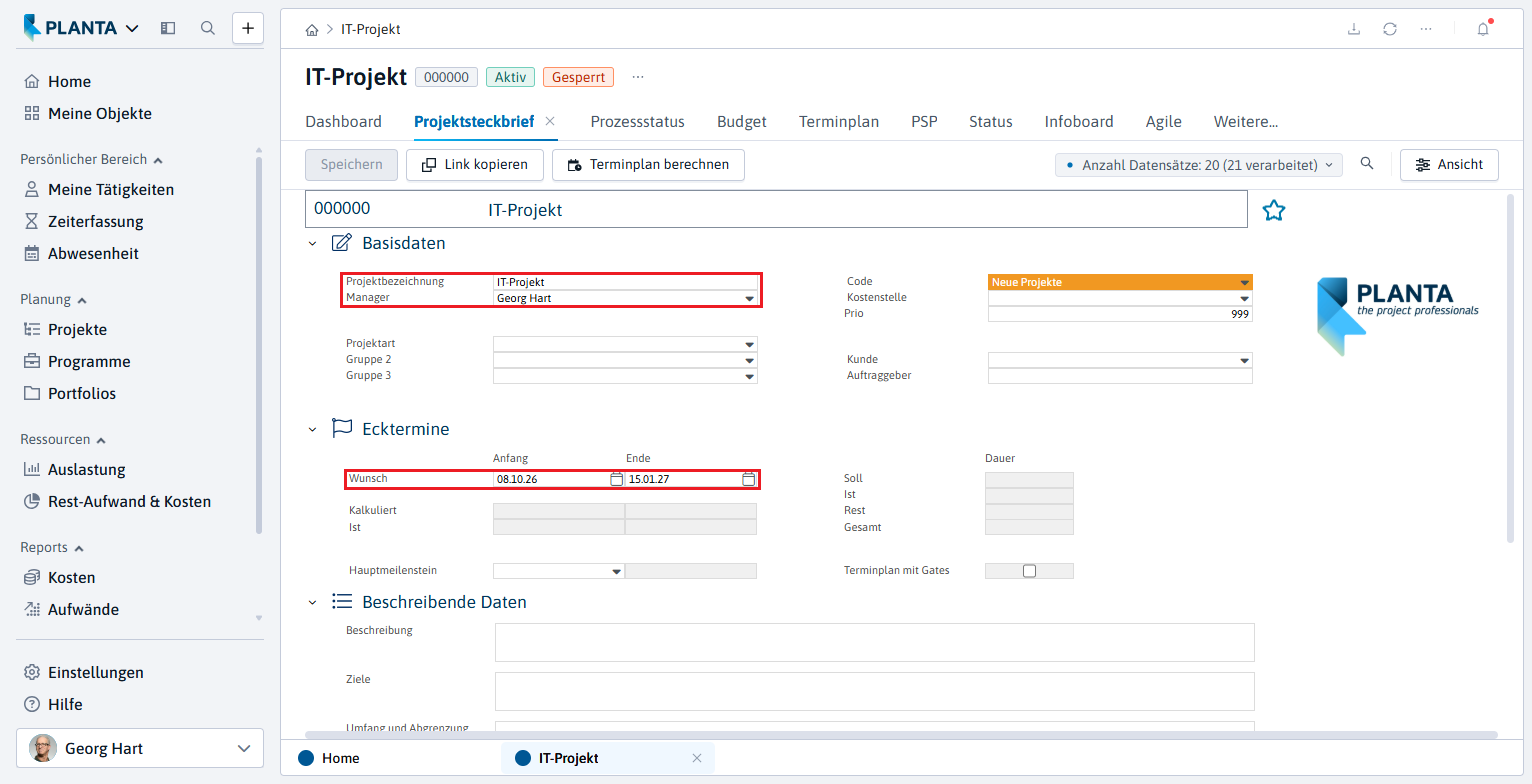Switch to the Budget tab
Screen dimensions: 1532x784
[x=742, y=122]
